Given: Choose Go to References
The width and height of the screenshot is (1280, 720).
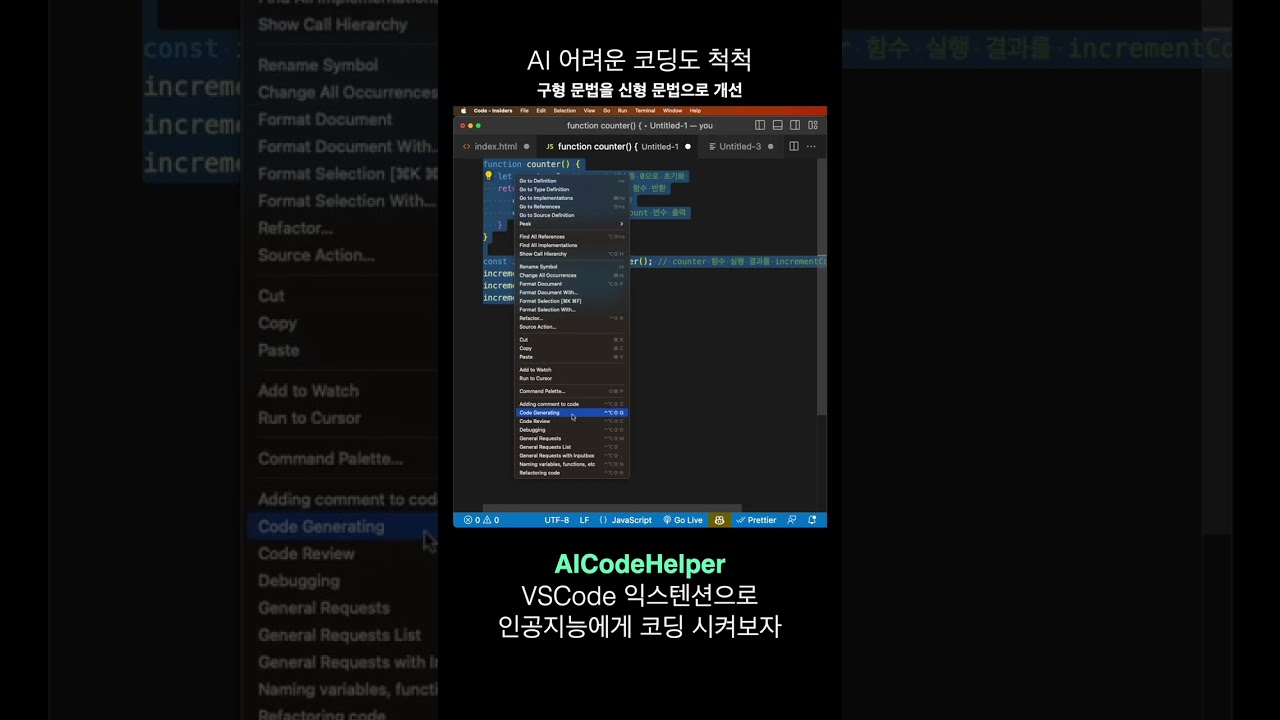Looking at the screenshot, I should 571,207.
